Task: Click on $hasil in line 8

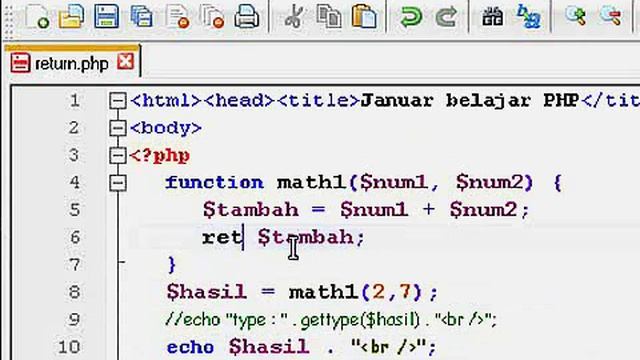Action: (x=207, y=293)
